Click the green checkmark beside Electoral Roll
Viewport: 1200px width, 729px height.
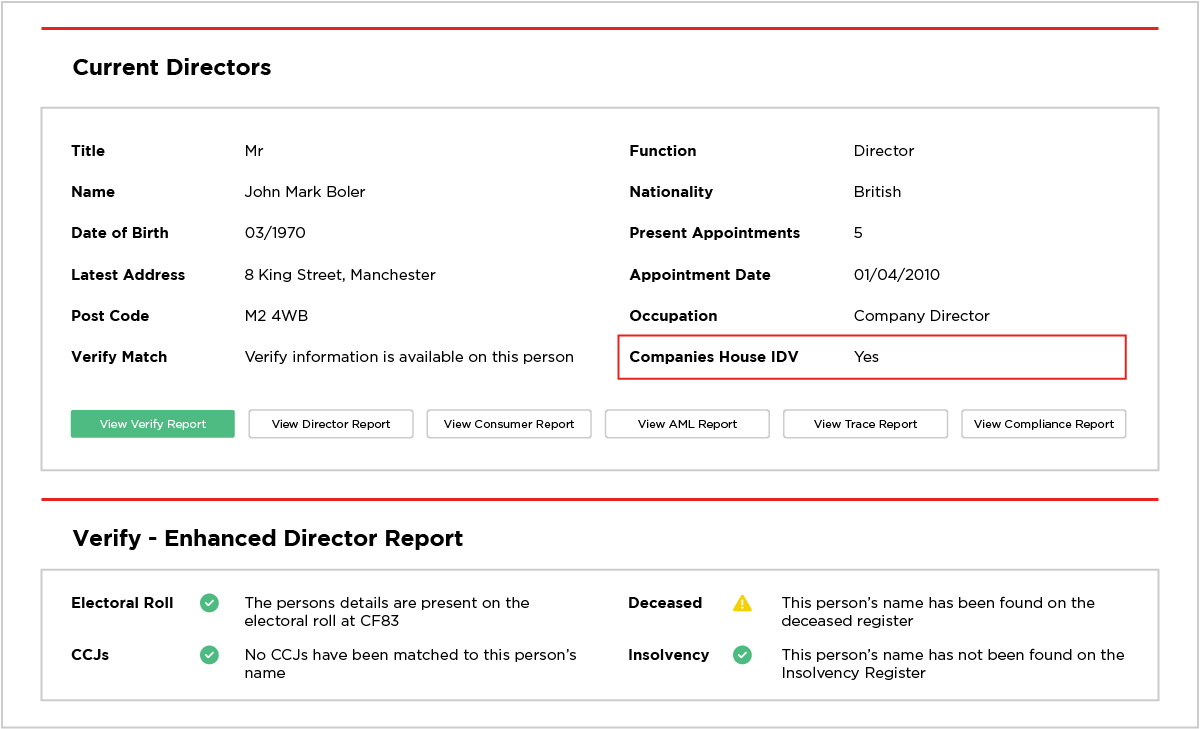click(209, 603)
